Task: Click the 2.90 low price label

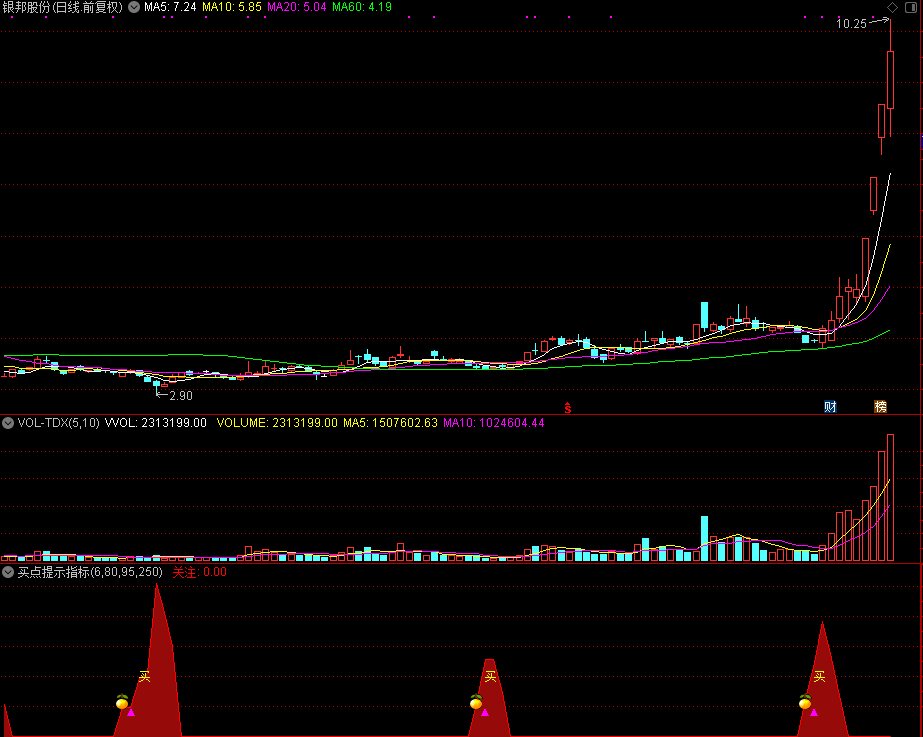Action: [x=181, y=396]
